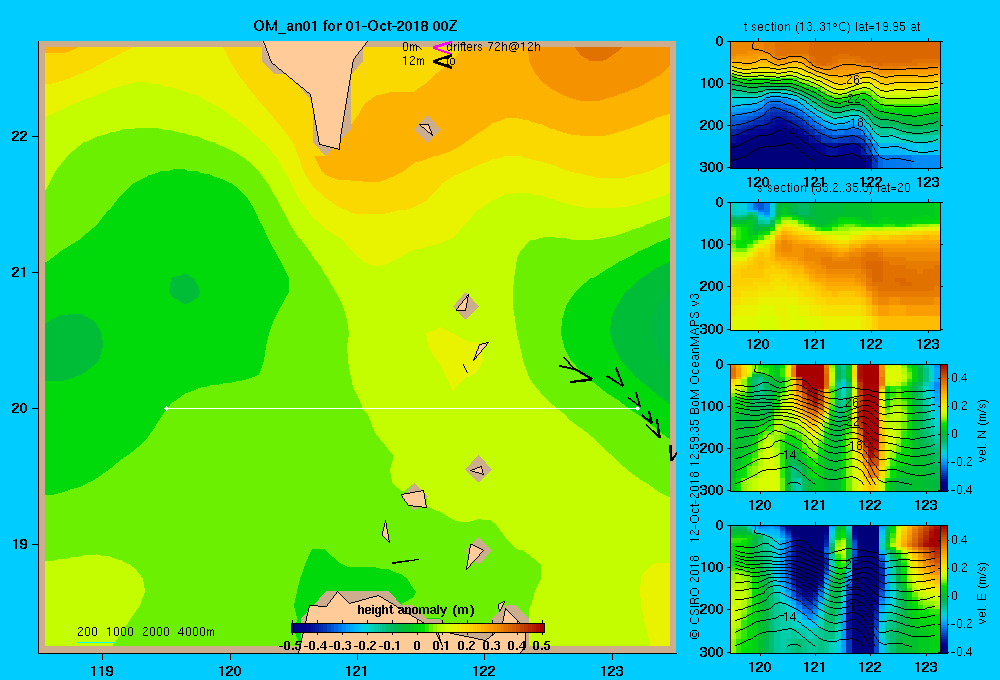
Task: Click the large black drifter arrow near 122.8E
Action: 576,371
